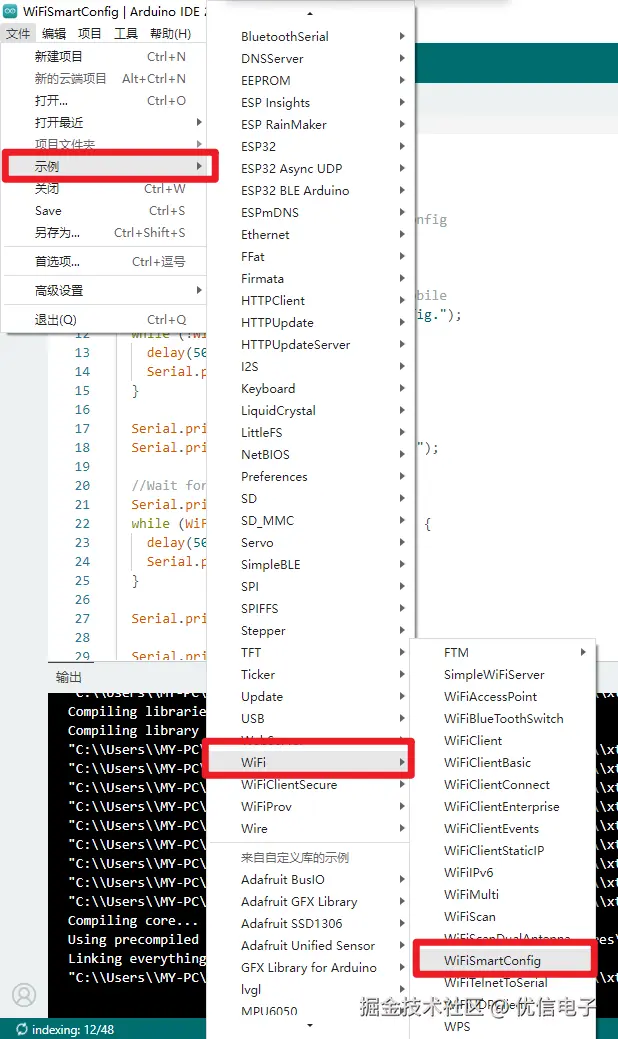The width and height of the screenshot is (618, 1039).
Task: Select WiFiBlueToothSwitch example
Action: point(503,718)
